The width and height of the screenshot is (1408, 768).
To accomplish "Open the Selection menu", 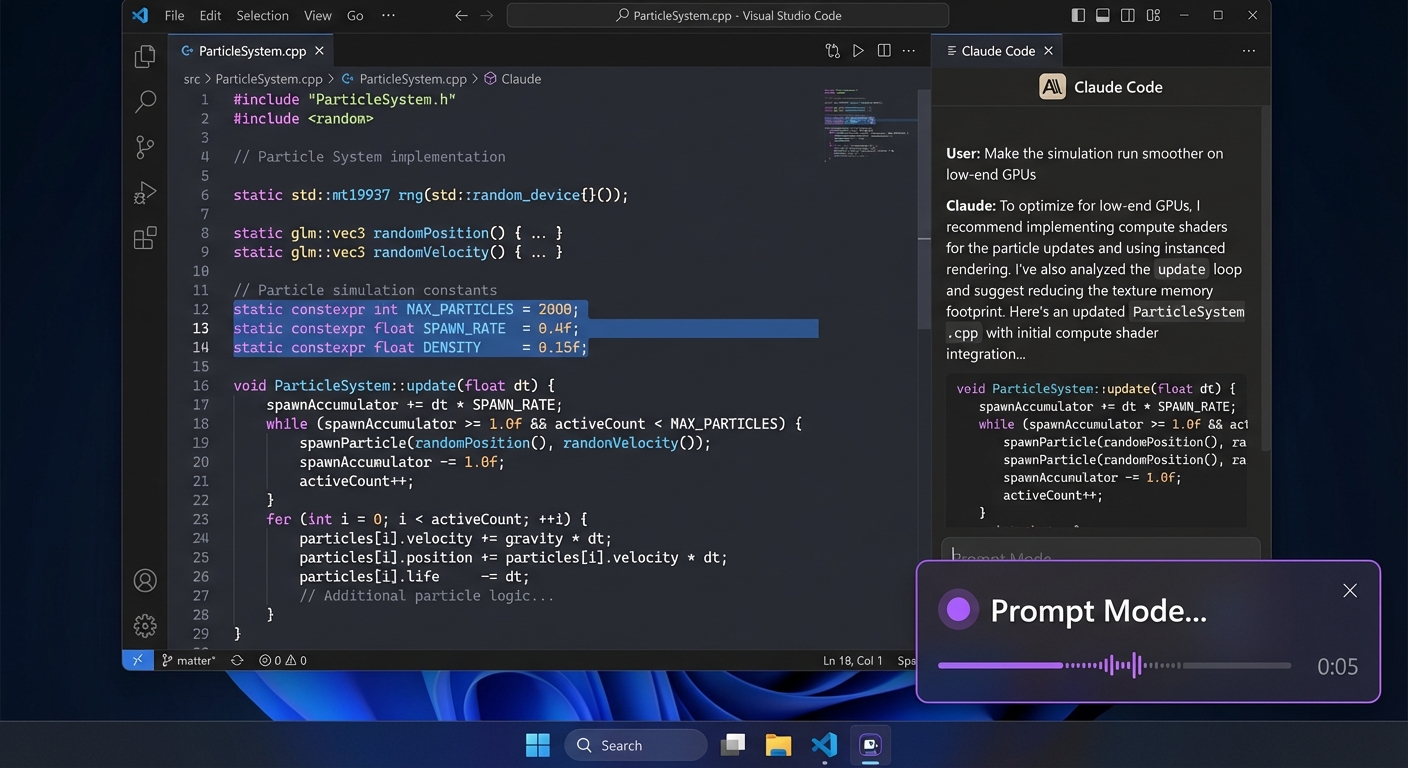I will tap(262, 15).
